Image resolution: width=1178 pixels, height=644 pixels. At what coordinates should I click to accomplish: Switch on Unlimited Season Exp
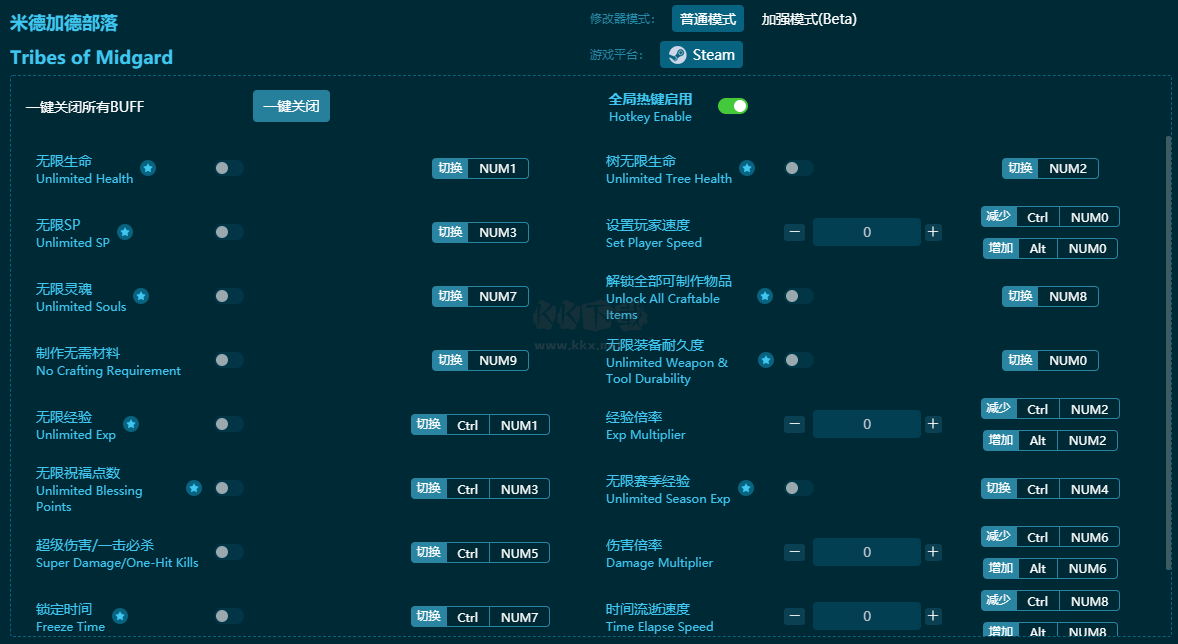coord(799,488)
